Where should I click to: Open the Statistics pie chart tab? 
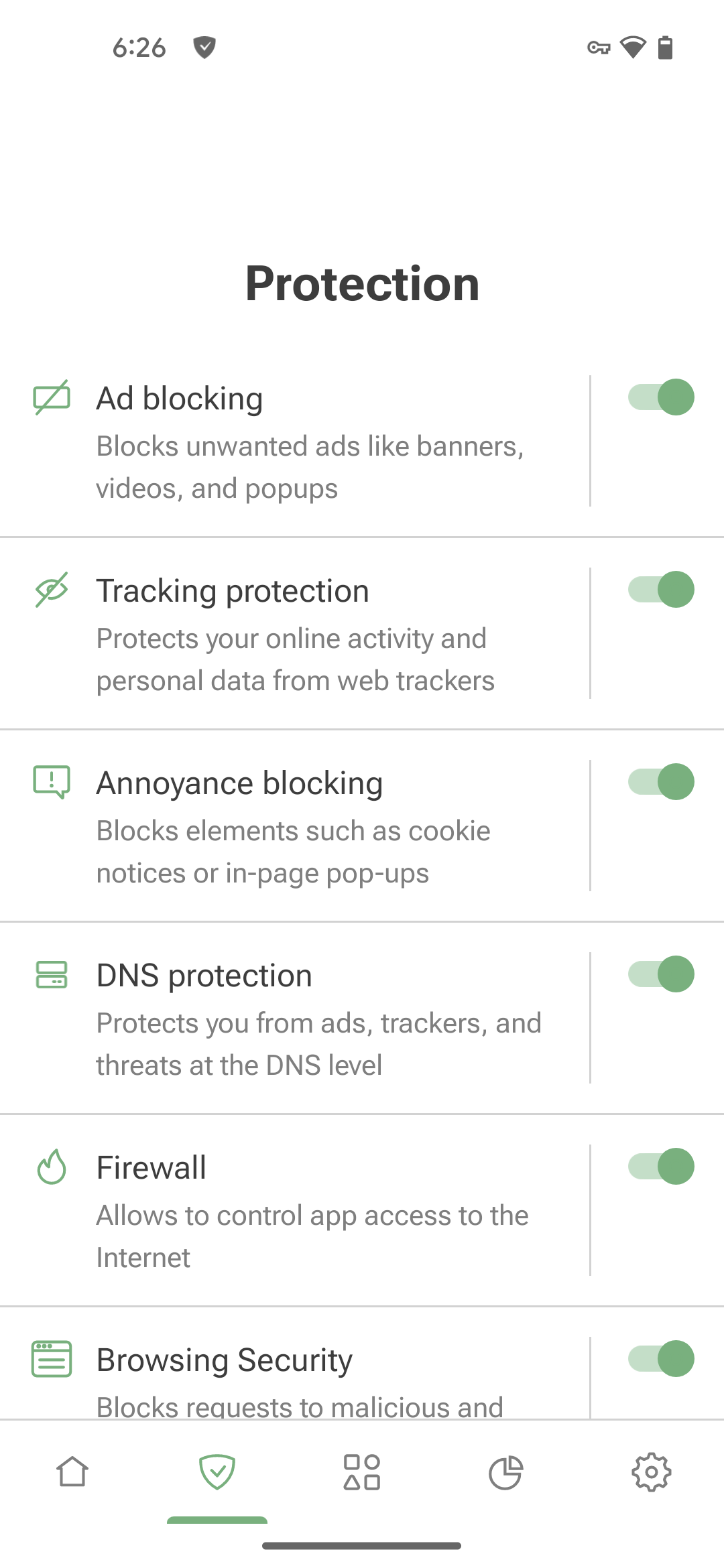point(505,1472)
